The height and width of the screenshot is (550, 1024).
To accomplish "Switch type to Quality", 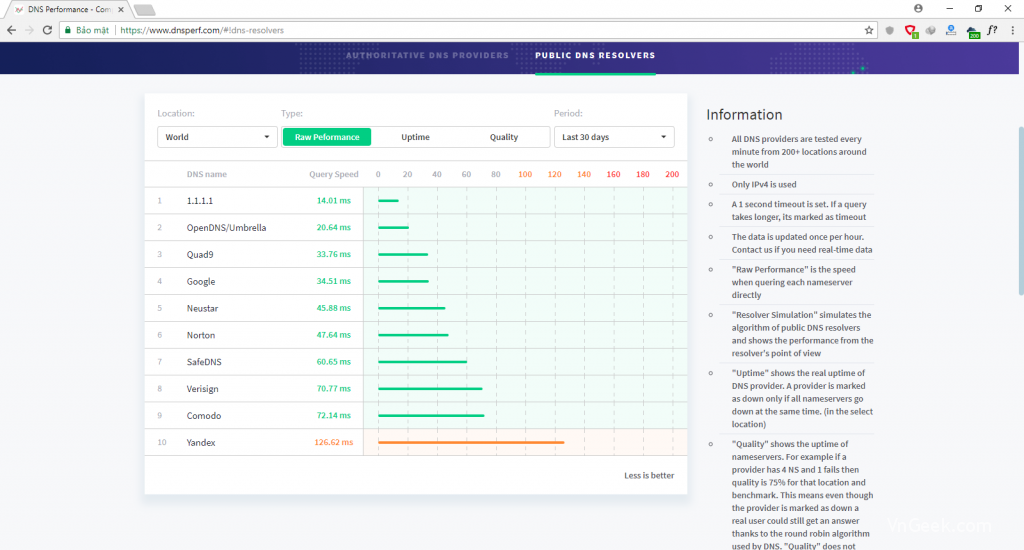I will pyautogui.click(x=504, y=137).
